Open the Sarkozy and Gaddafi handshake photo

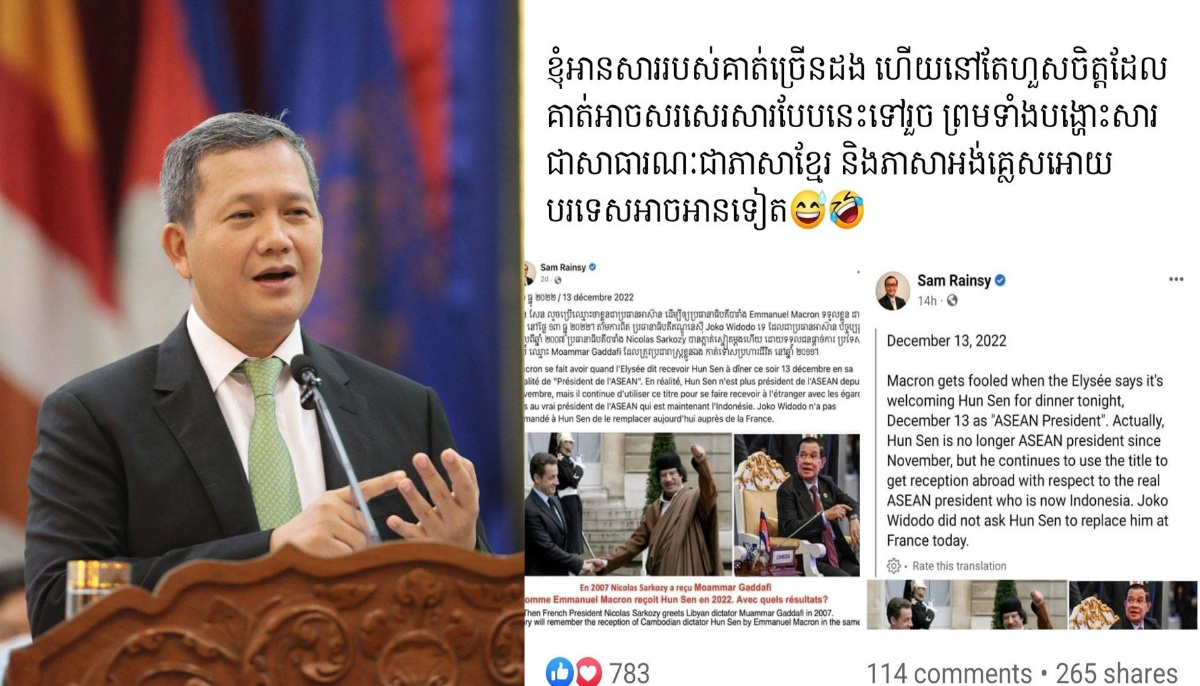point(627,506)
